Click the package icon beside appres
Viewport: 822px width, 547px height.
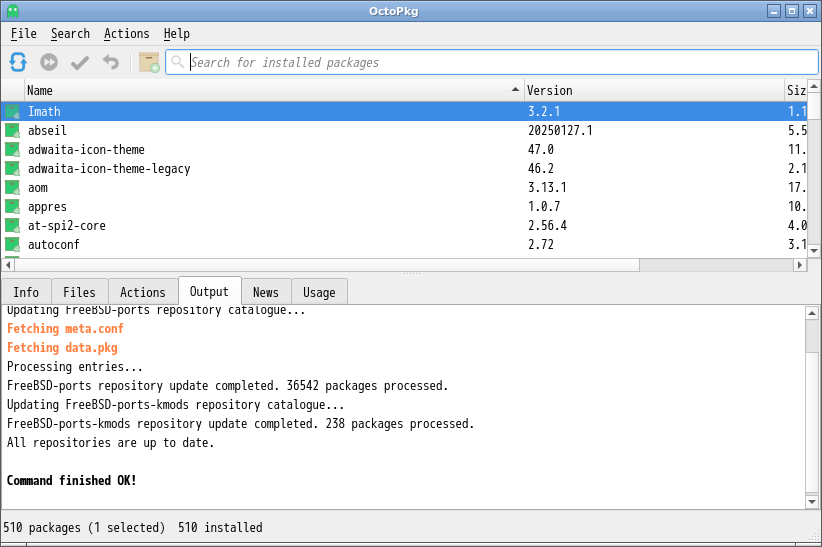pyautogui.click(x=13, y=206)
